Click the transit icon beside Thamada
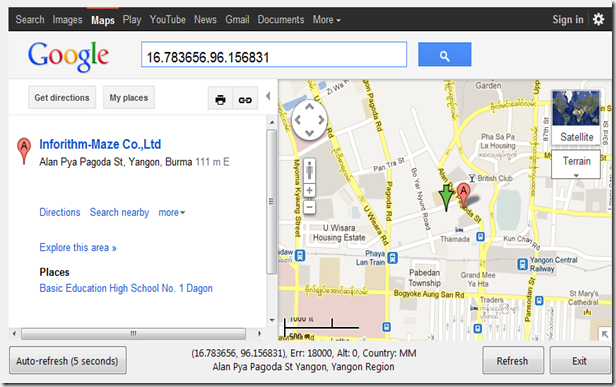The image size is (616, 387). [480, 237]
